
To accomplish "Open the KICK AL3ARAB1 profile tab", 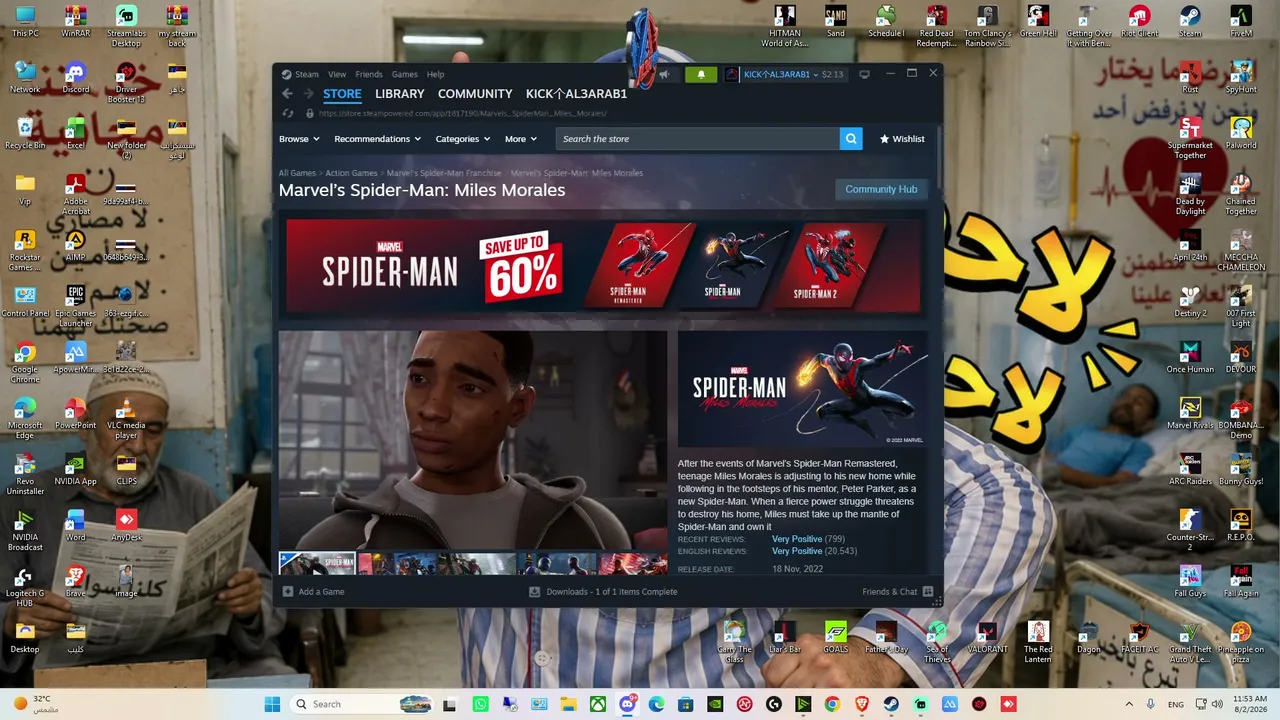I will coord(577,94).
